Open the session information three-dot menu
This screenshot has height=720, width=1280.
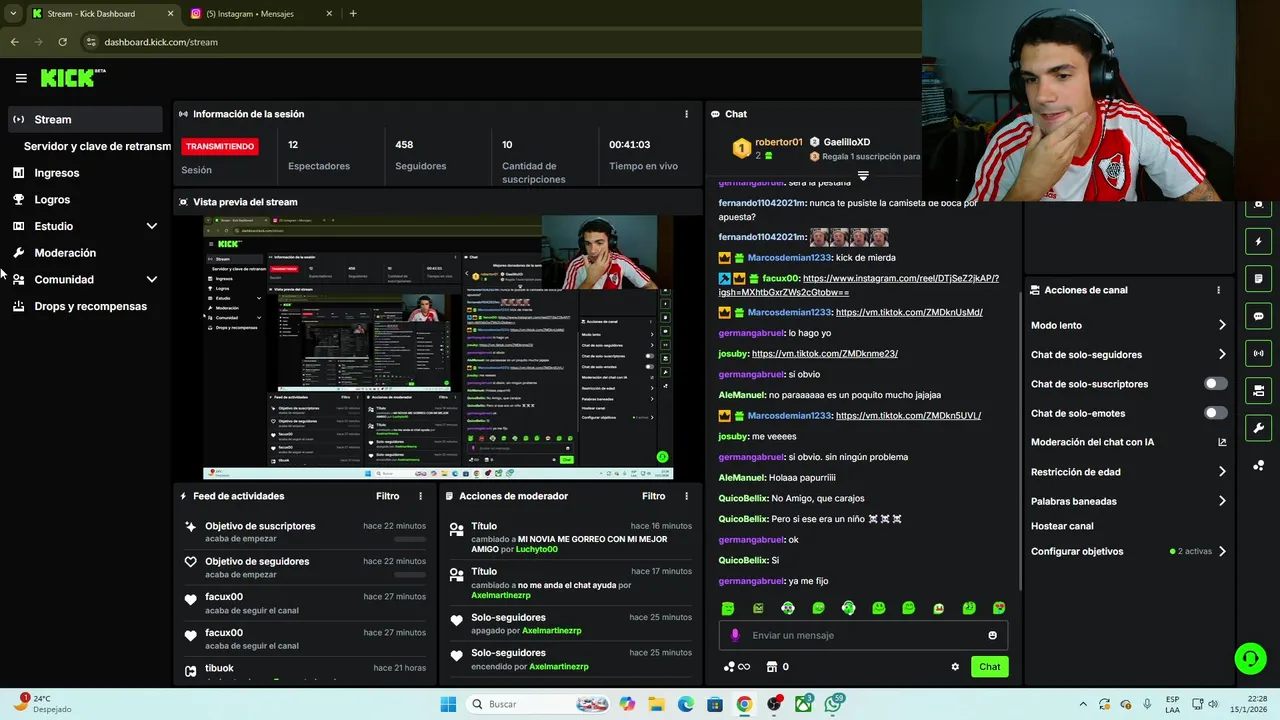[x=686, y=114]
